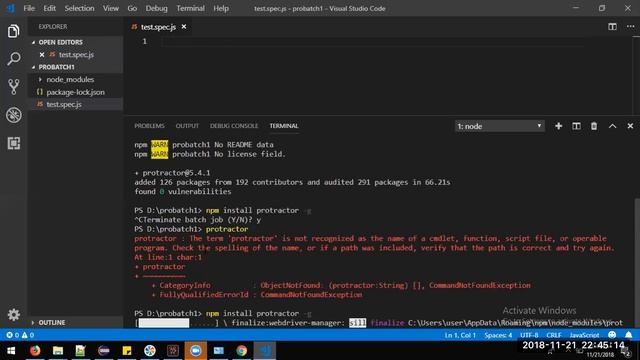Open the Manage gear settings icon
The height and width of the screenshot is (360, 640).
[x=13, y=315]
